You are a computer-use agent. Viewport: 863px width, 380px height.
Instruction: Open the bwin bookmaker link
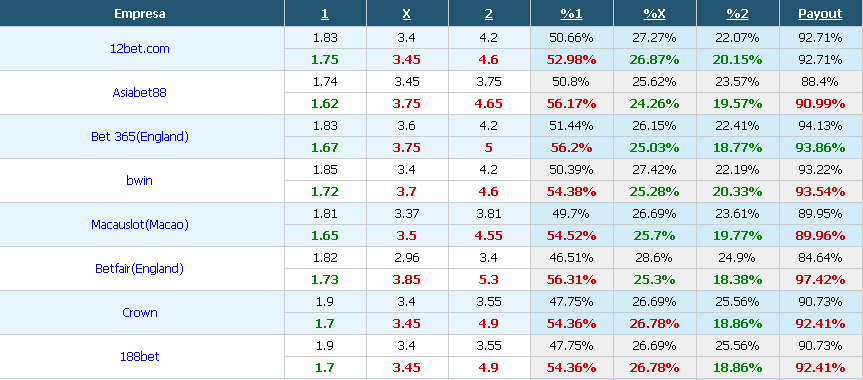[x=139, y=181]
